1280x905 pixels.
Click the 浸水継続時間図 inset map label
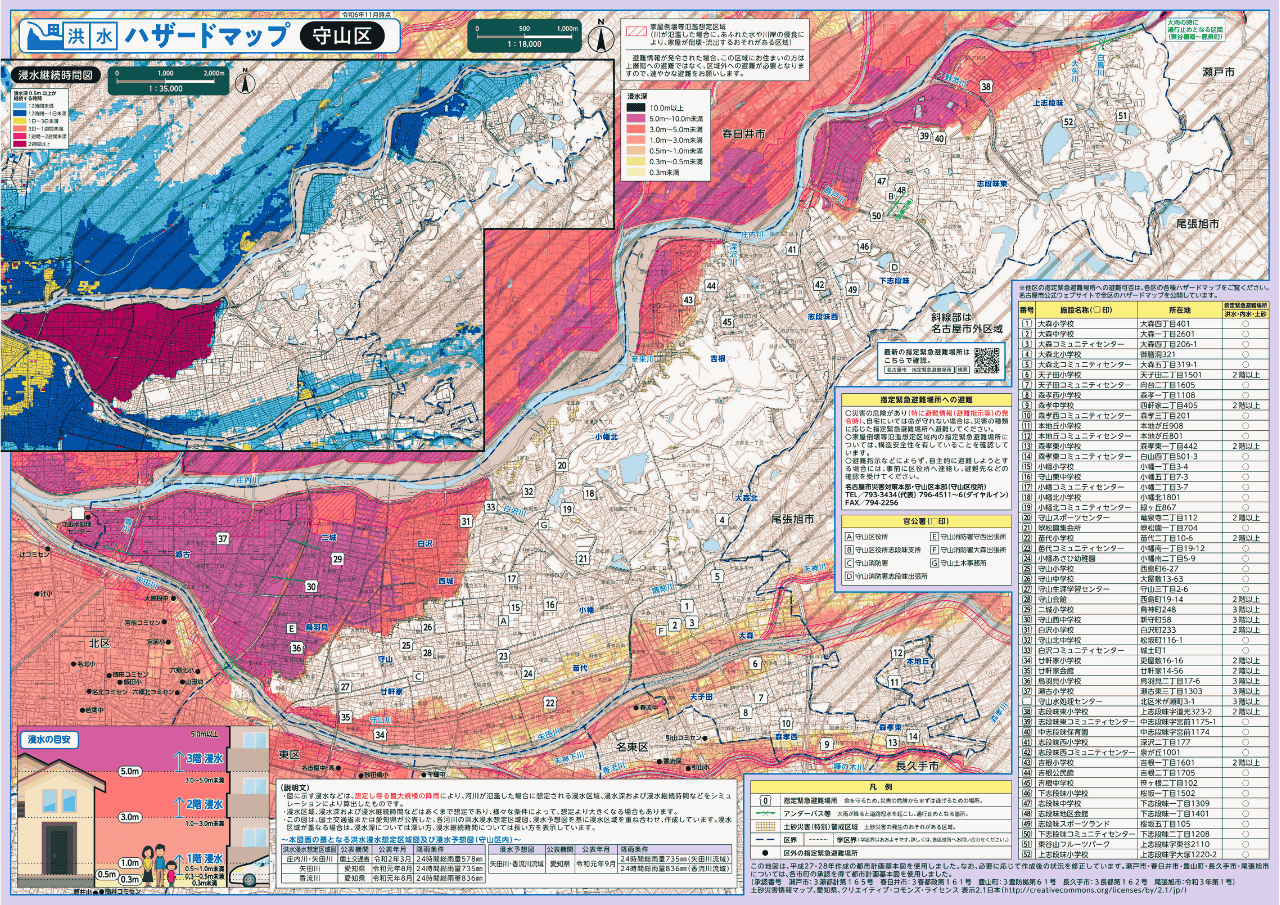click(x=55, y=75)
